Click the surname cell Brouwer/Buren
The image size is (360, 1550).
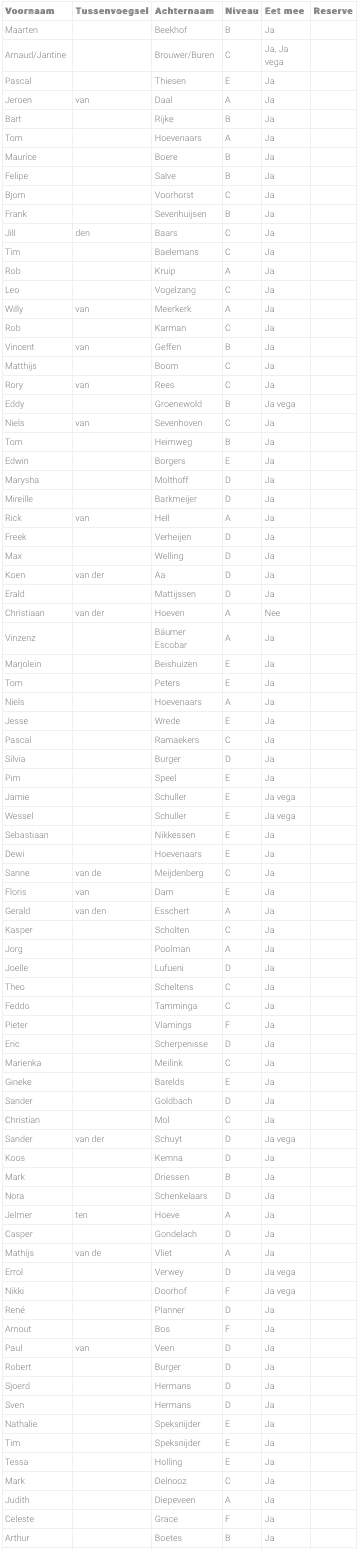click(185, 54)
